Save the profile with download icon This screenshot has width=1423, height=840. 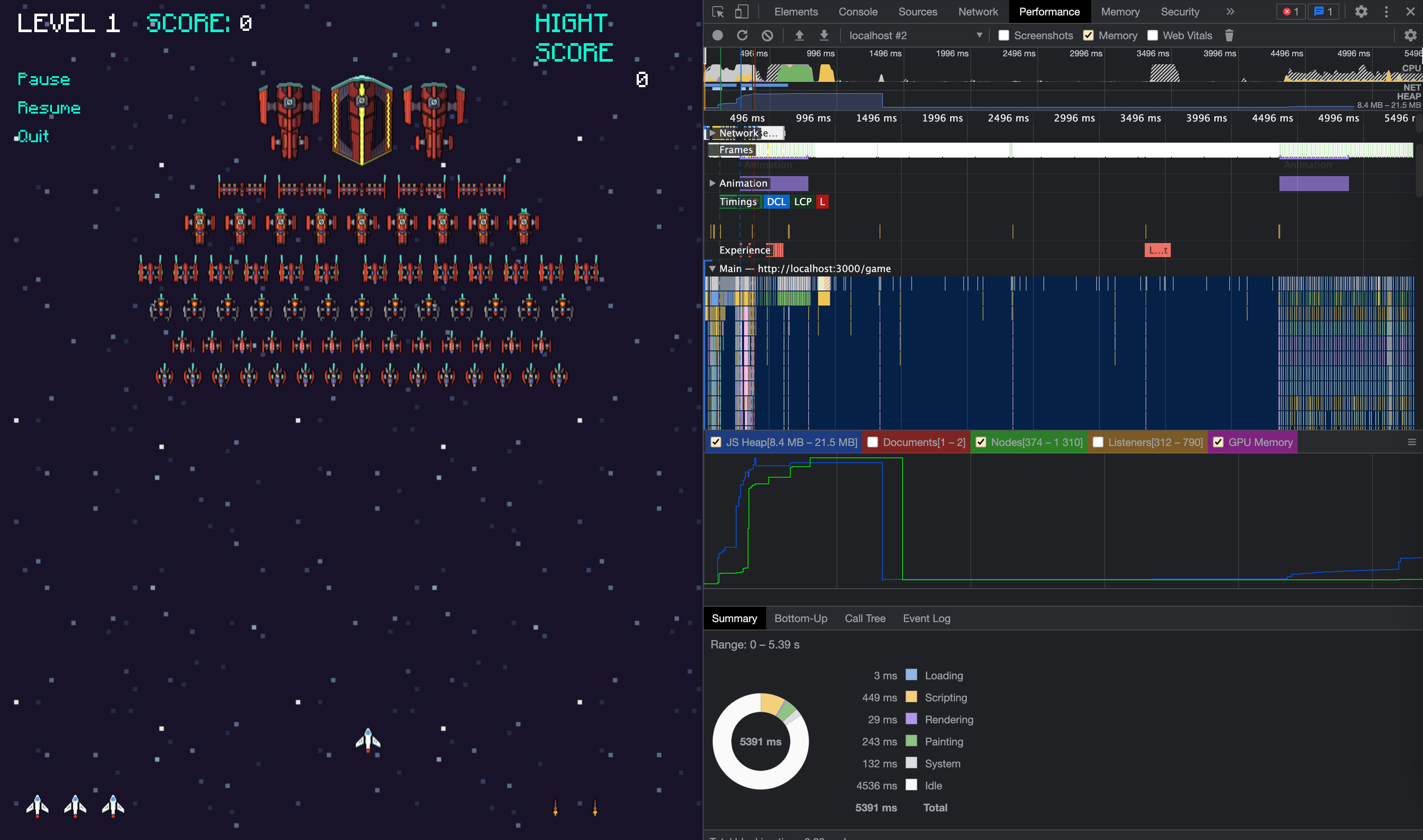coord(824,35)
